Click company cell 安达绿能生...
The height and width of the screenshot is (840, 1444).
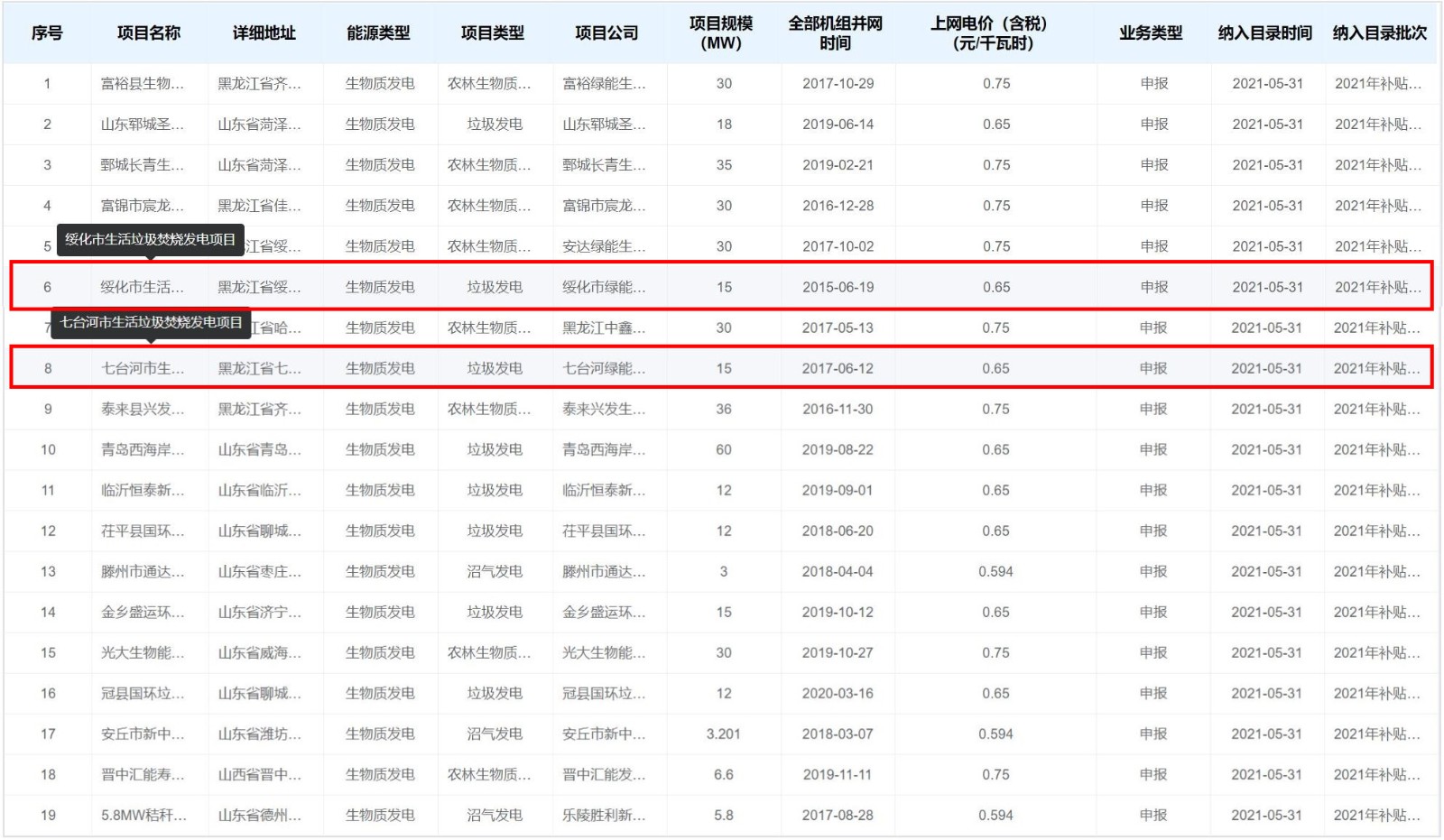[x=604, y=246]
